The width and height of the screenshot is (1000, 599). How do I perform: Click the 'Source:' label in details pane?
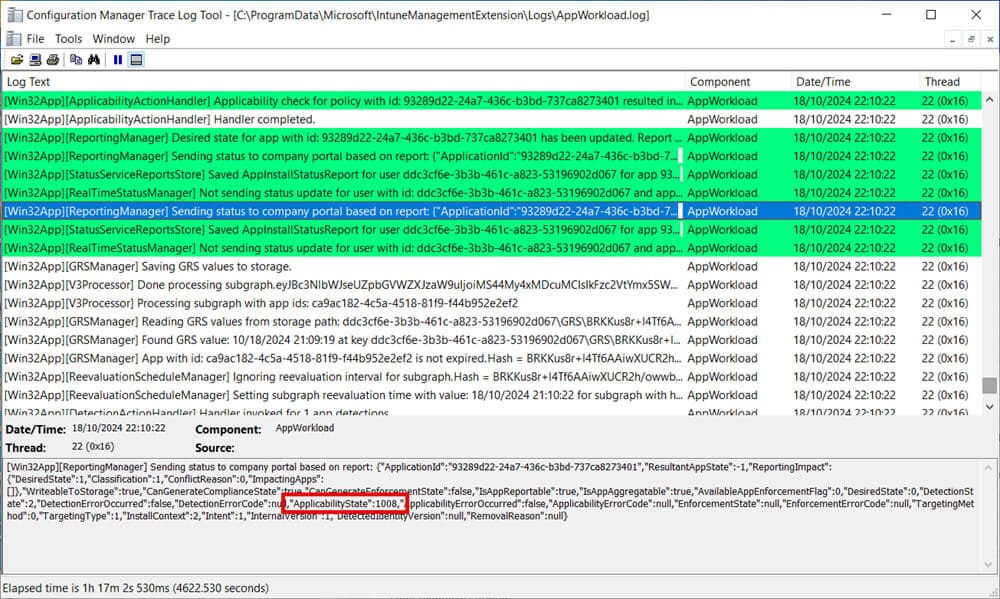pyautogui.click(x=215, y=448)
